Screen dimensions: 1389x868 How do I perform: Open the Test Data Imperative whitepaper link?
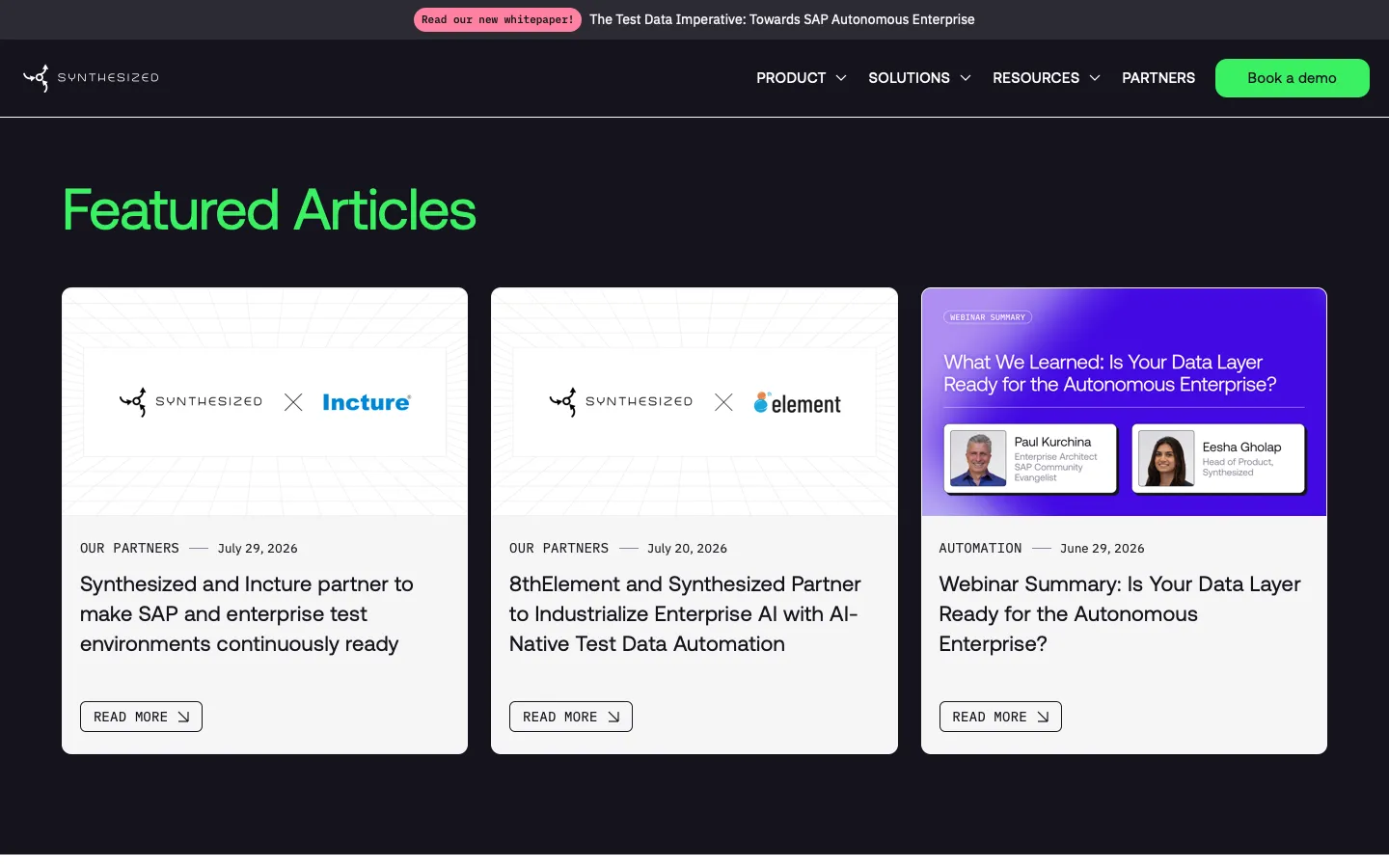[x=782, y=19]
